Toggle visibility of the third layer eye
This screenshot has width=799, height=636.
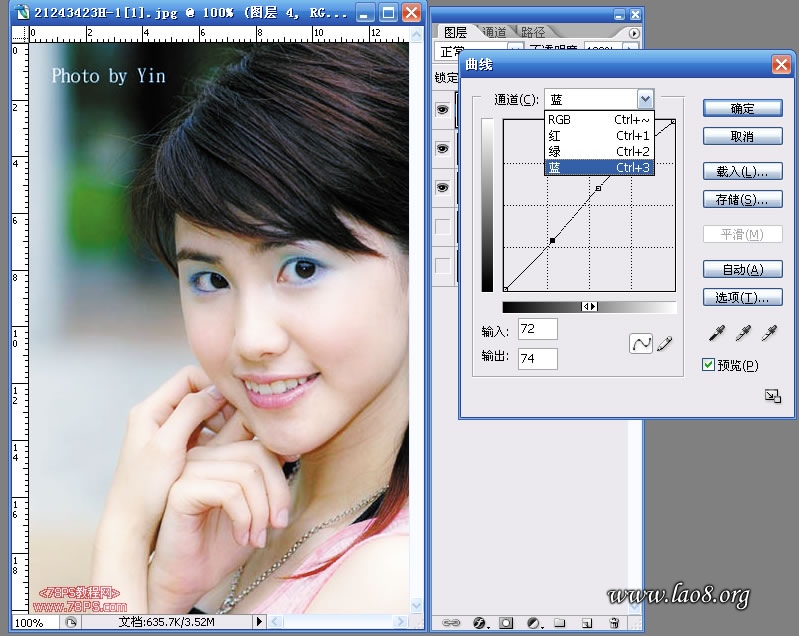[443, 188]
